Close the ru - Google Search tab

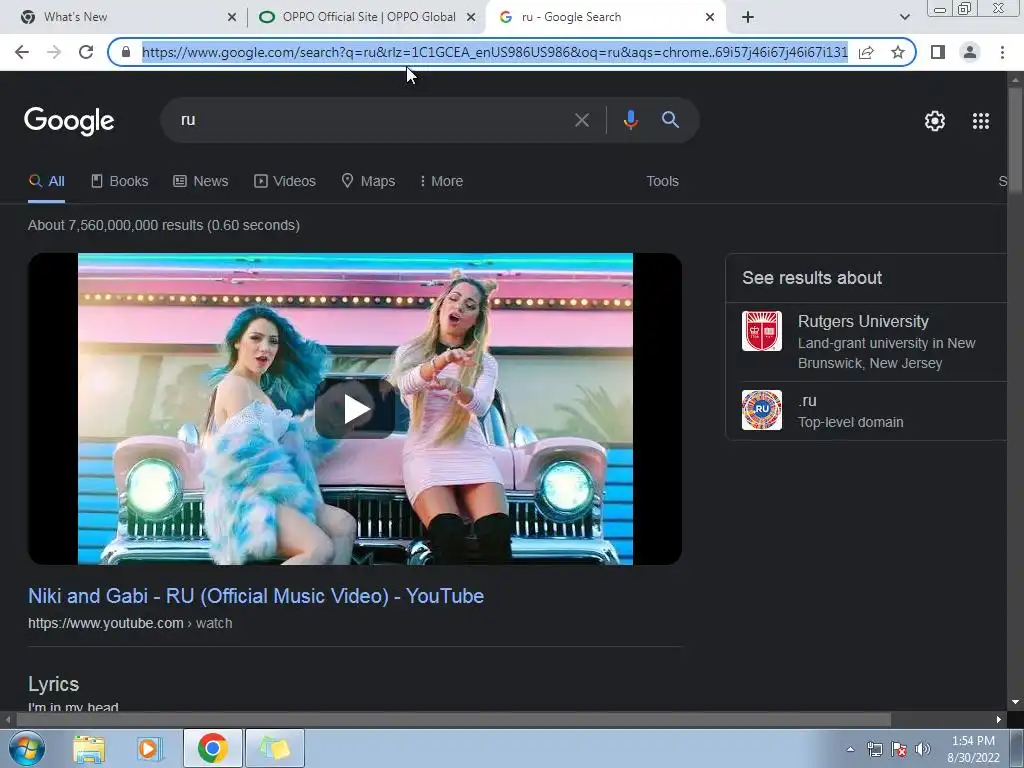(x=710, y=18)
